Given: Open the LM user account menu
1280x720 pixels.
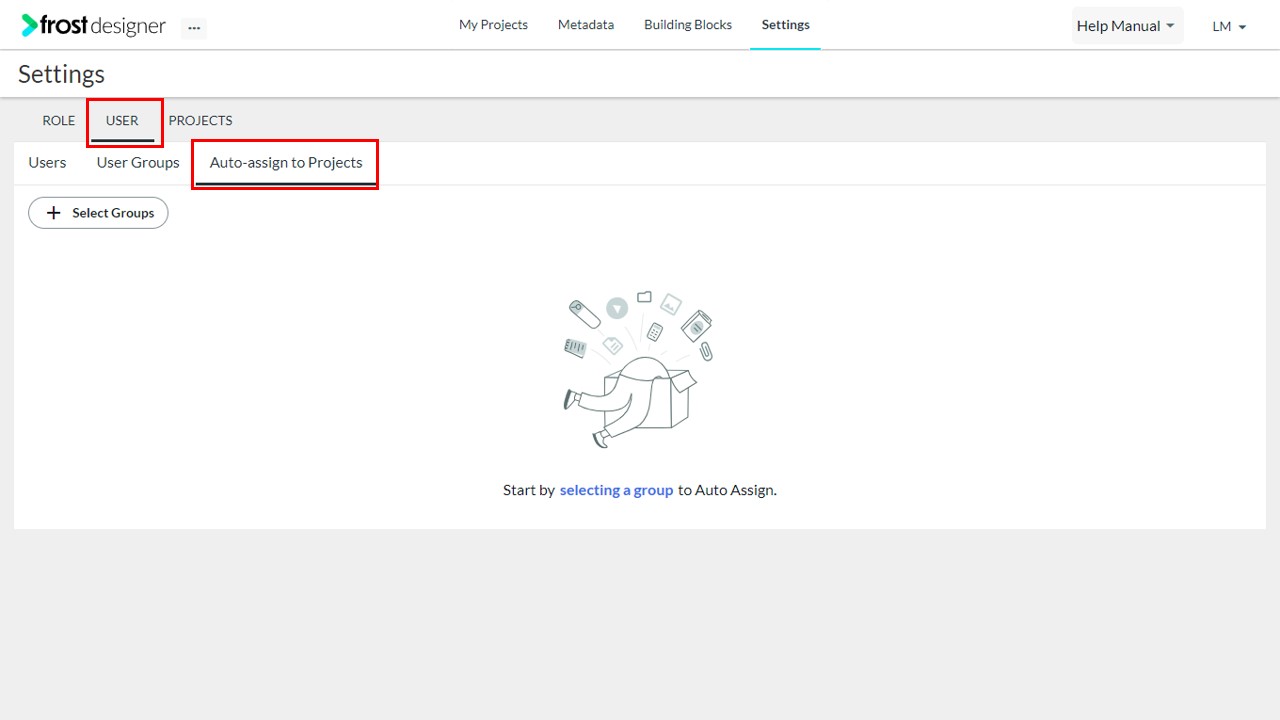Looking at the screenshot, I should (x=1229, y=27).
